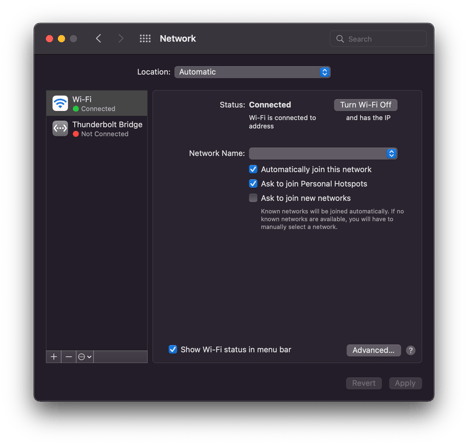Minimize the Network window
Image resolution: width=468 pixels, height=446 pixels.
61,39
